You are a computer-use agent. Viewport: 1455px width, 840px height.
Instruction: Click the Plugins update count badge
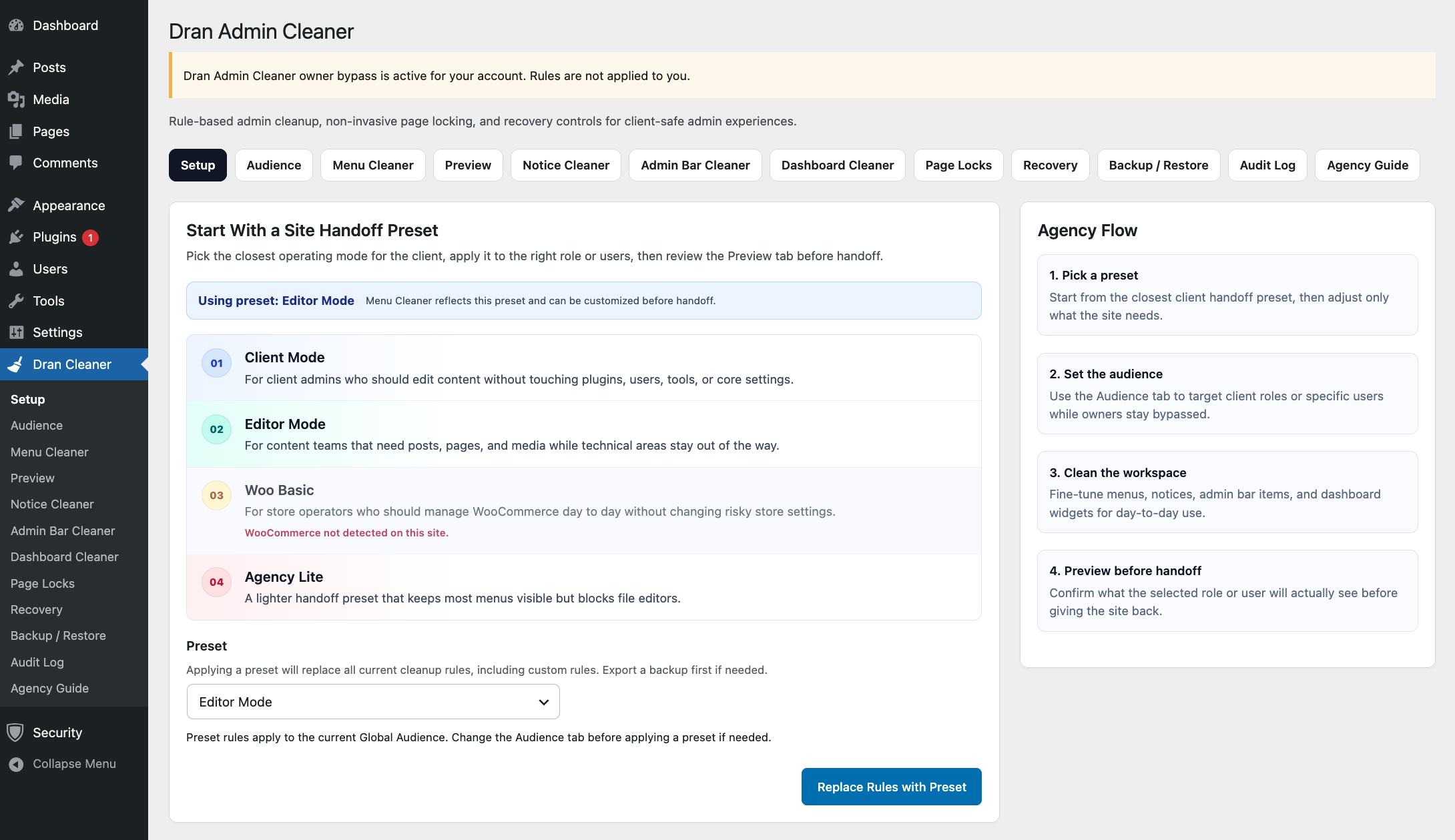pyautogui.click(x=91, y=238)
